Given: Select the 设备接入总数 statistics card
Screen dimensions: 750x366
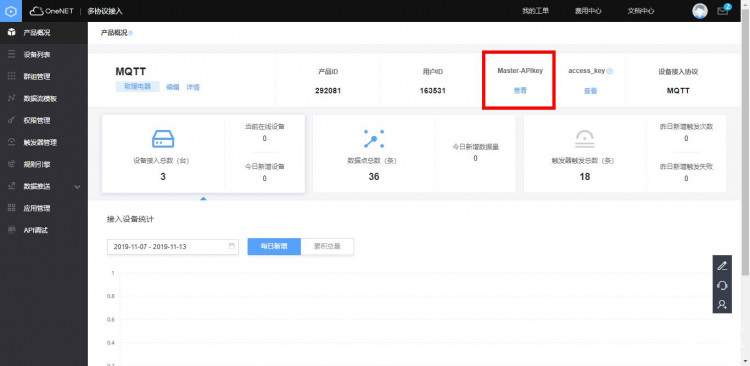Looking at the screenshot, I should [x=203, y=154].
